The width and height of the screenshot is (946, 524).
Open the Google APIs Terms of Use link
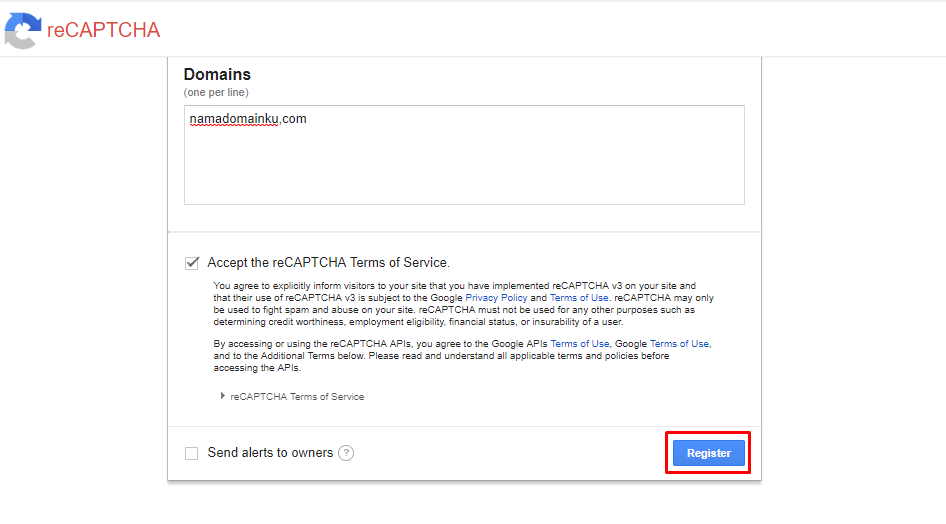point(579,344)
